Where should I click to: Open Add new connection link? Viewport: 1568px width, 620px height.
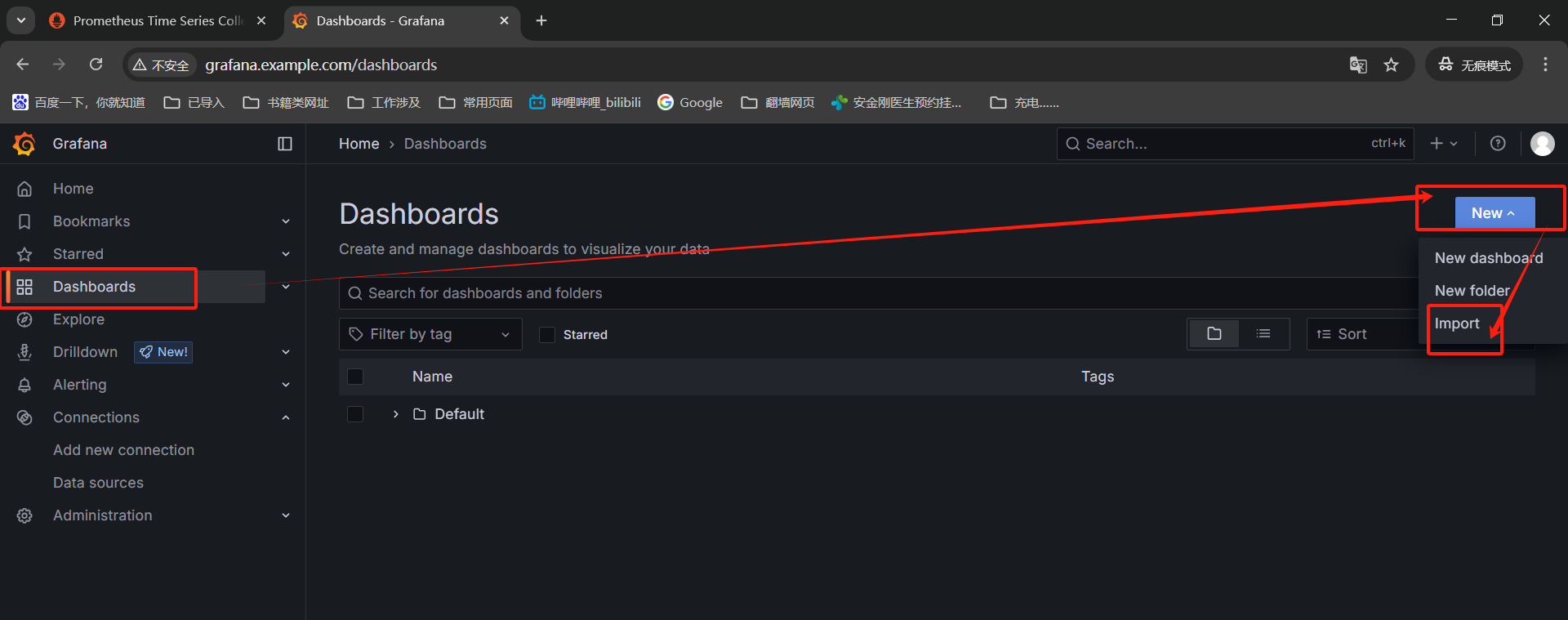(x=123, y=450)
